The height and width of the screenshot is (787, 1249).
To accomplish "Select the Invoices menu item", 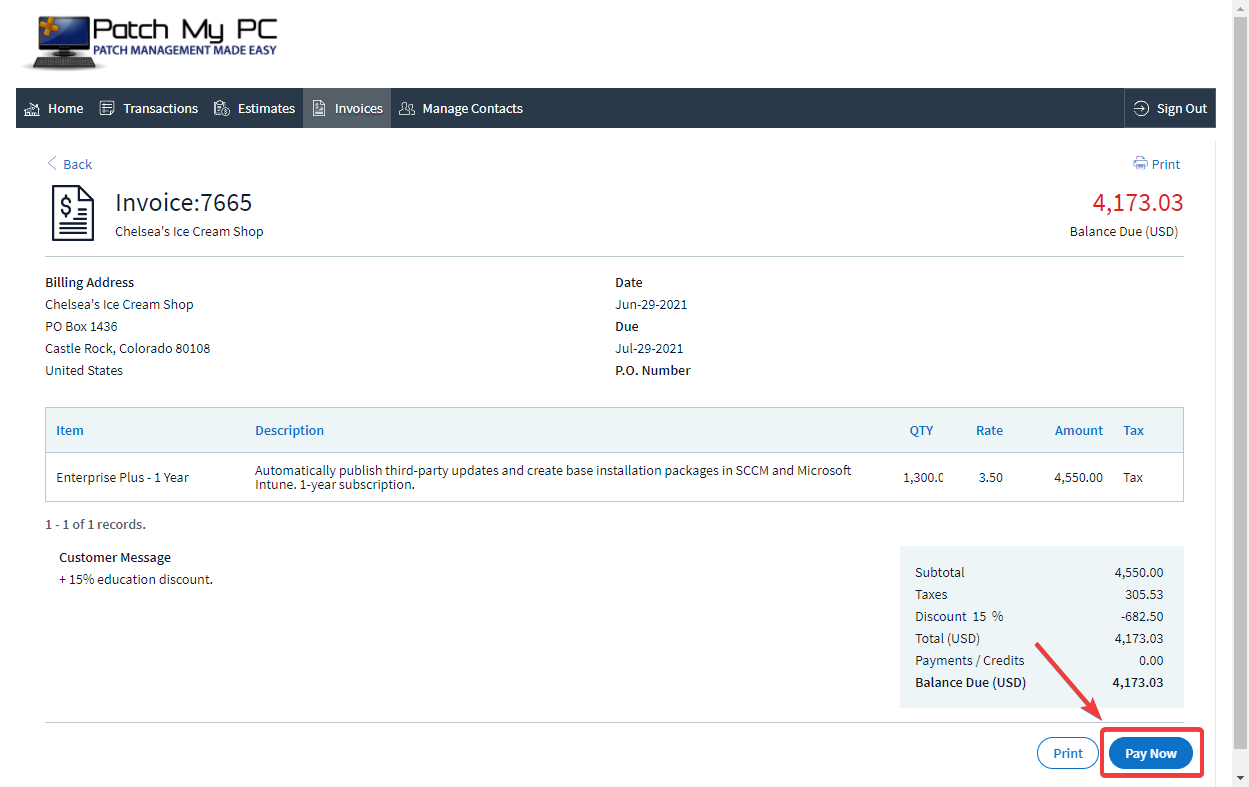I will pyautogui.click(x=347, y=108).
